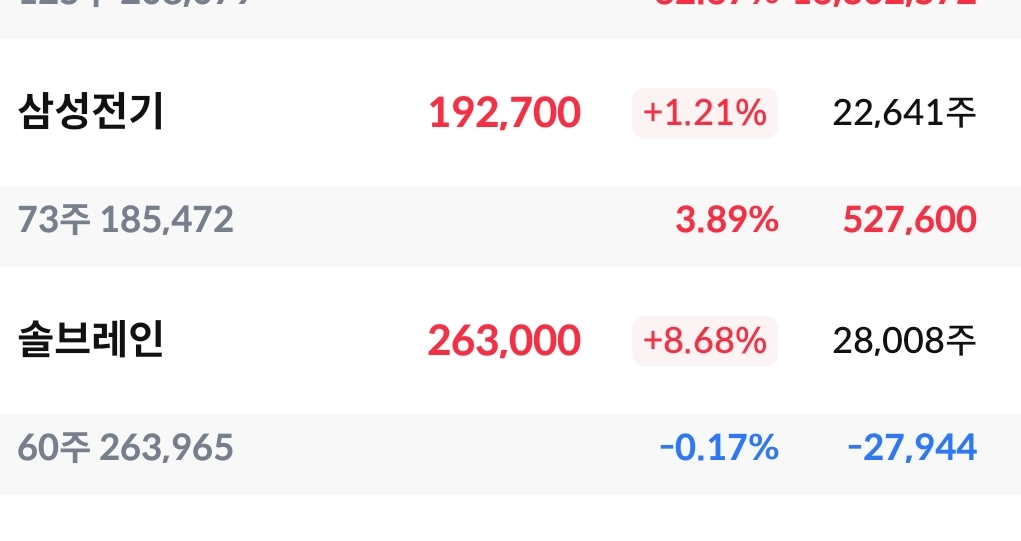This screenshot has width=1021, height=541.
Task: Click the 73주 holding quantity
Action: point(53,219)
